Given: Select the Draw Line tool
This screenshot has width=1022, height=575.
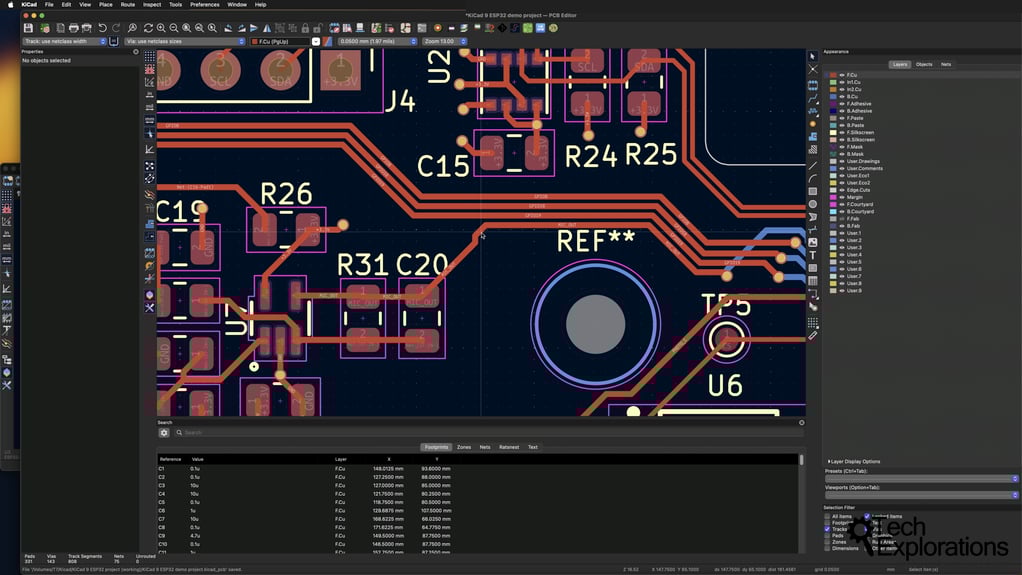Looking at the screenshot, I should [x=813, y=164].
